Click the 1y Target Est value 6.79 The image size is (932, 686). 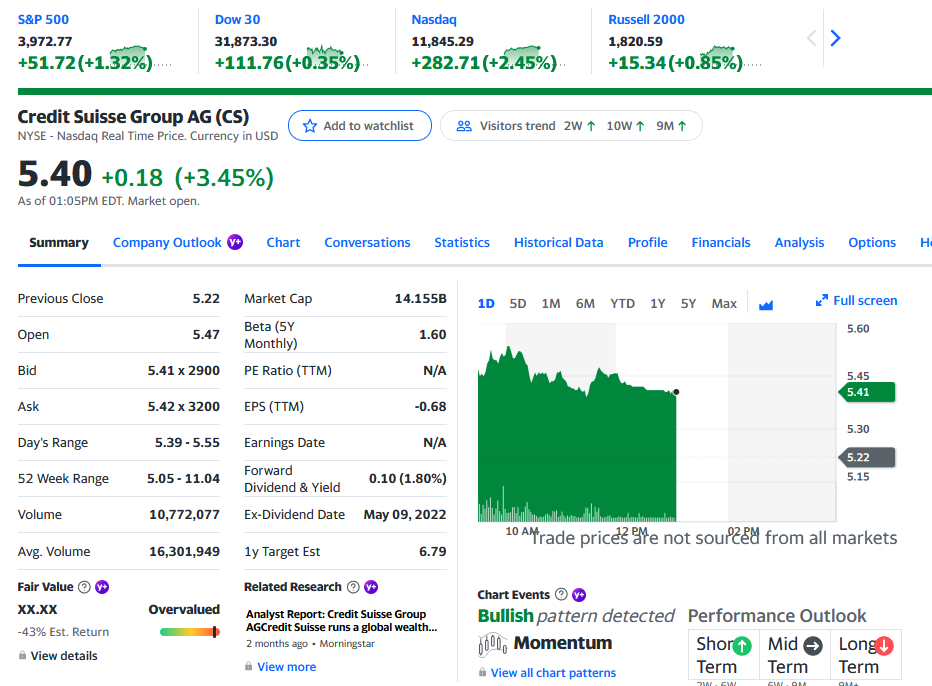tap(433, 552)
